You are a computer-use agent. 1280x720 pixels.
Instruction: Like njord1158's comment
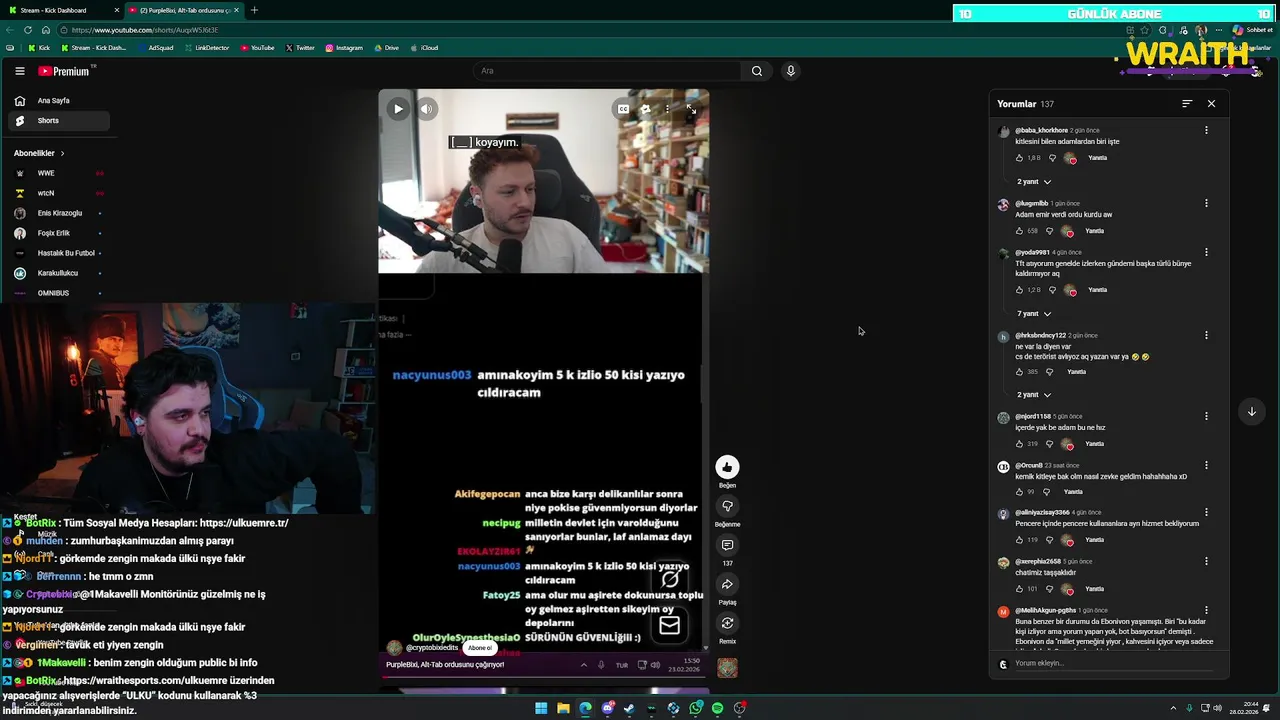coord(1020,444)
